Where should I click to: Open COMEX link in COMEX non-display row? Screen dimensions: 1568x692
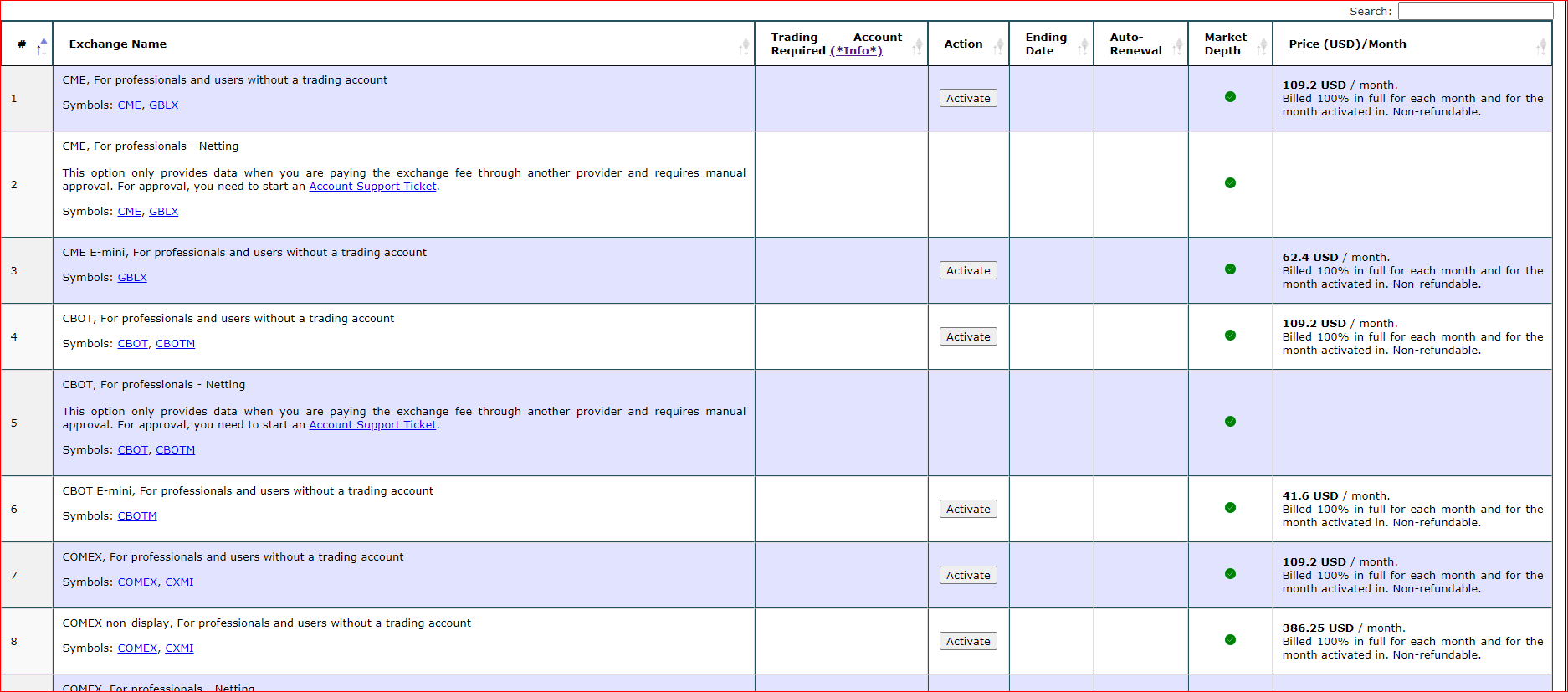[x=137, y=648]
